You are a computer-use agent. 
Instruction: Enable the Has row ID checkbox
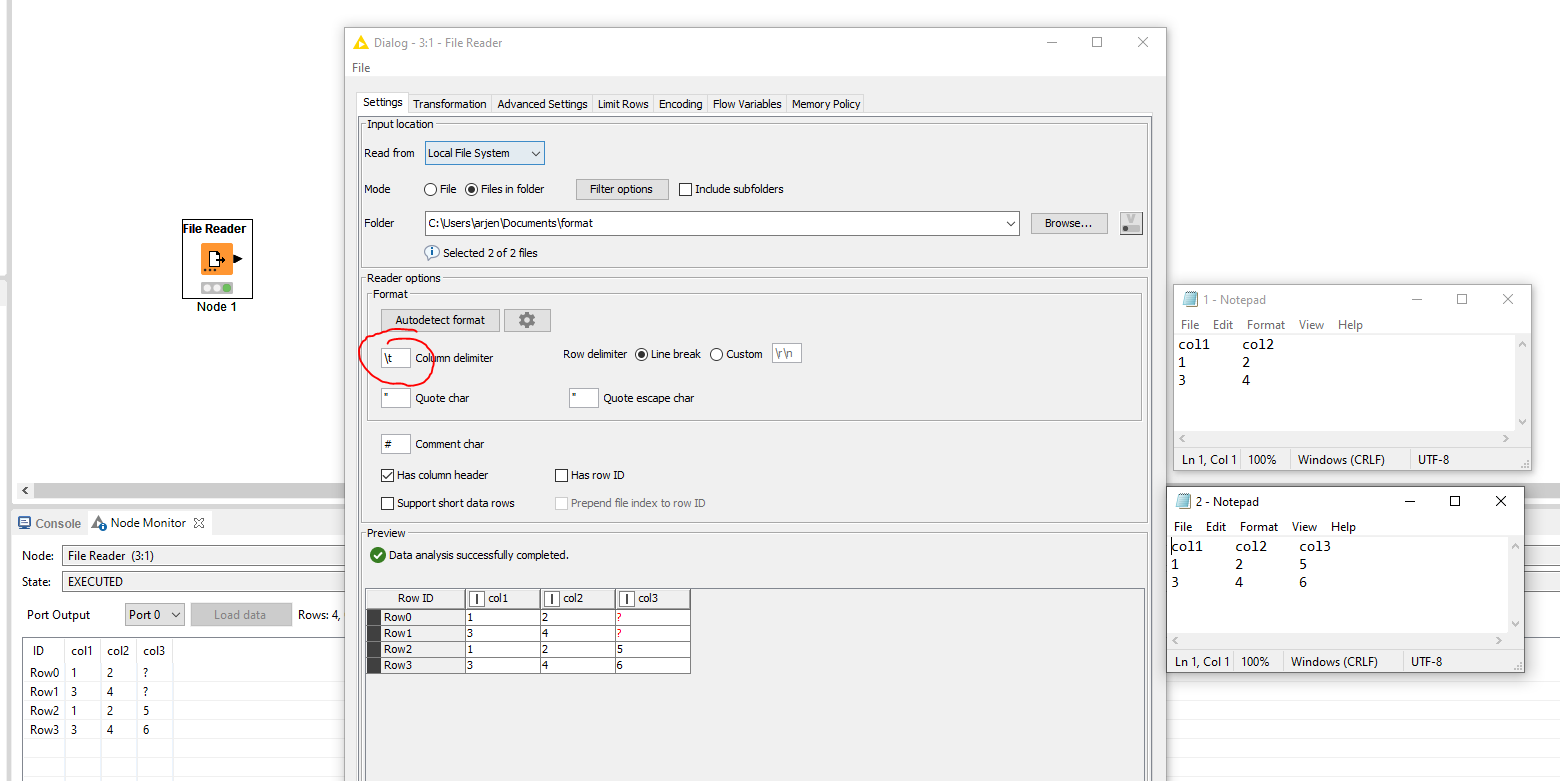tap(561, 475)
